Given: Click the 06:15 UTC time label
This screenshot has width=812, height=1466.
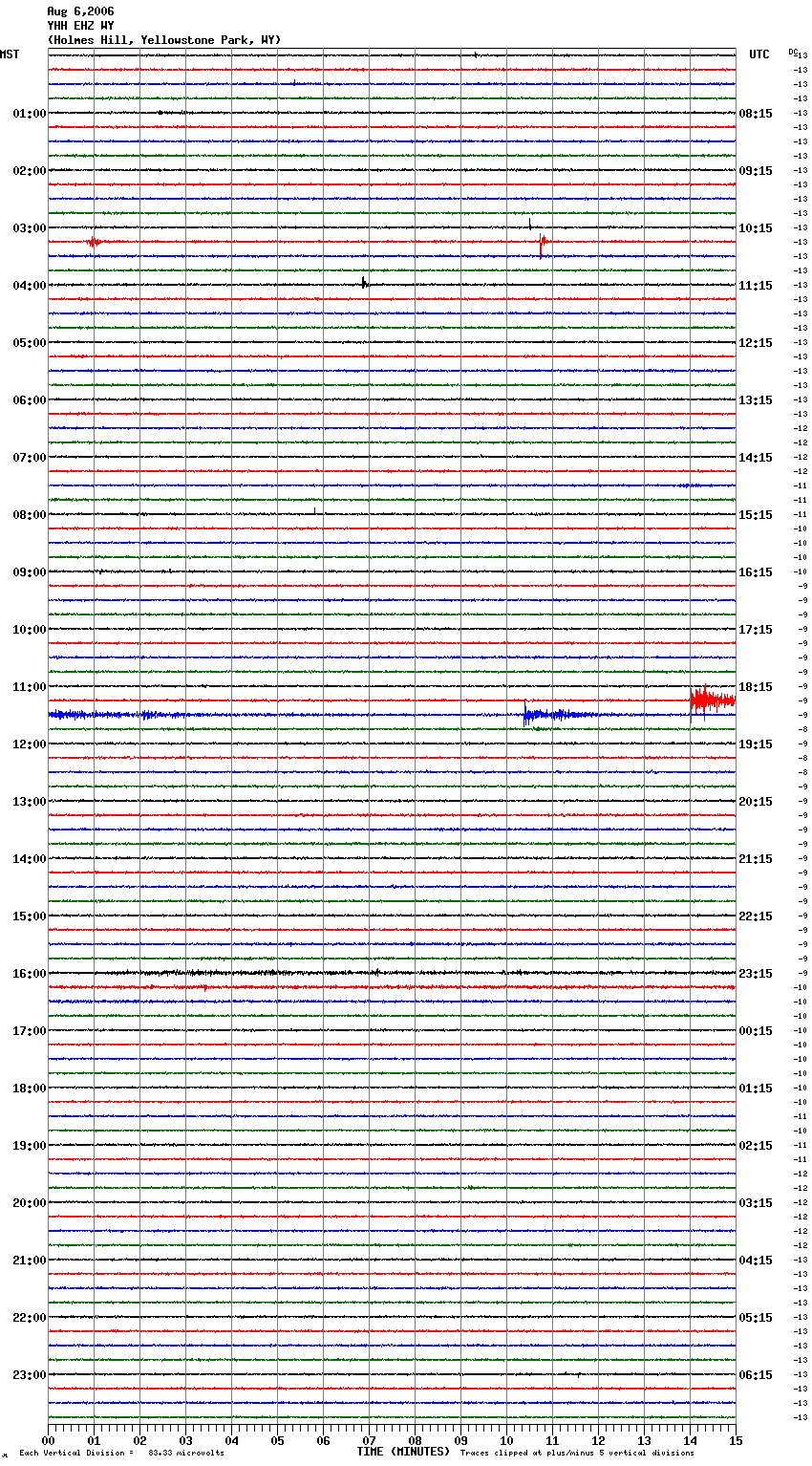Looking at the screenshot, I should pos(756,1375).
